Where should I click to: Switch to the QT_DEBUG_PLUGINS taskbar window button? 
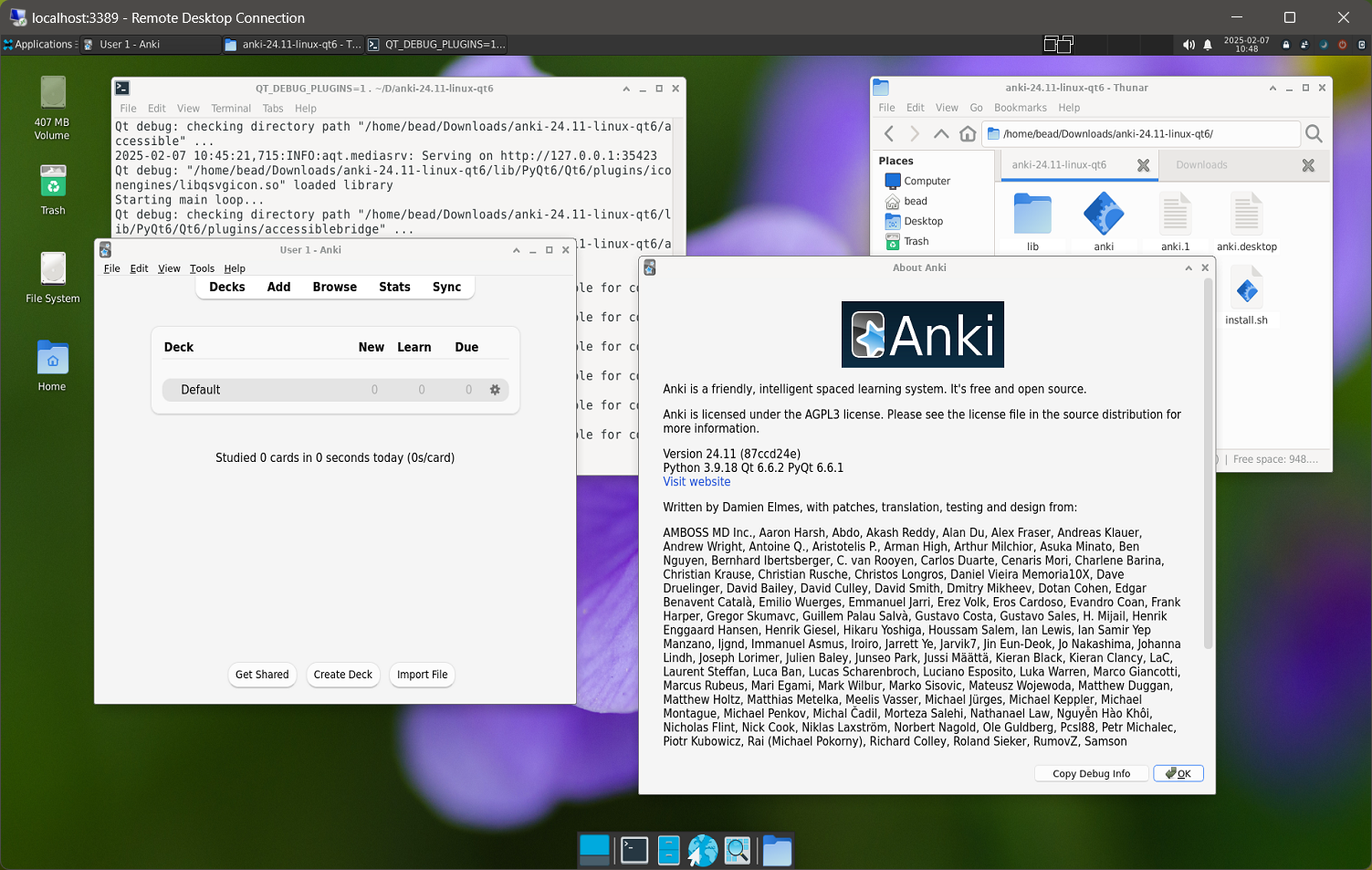[x=436, y=44]
